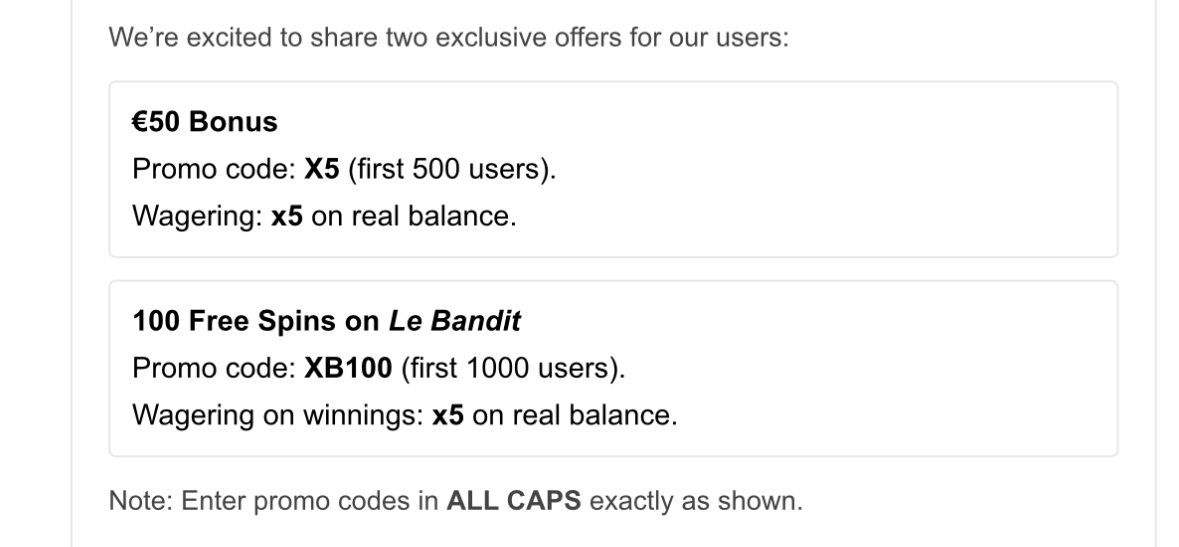This screenshot has width=1179, height=547.
Task: Click "Promo code:" label in €50 Bonus card
Action: pos(214,169)
